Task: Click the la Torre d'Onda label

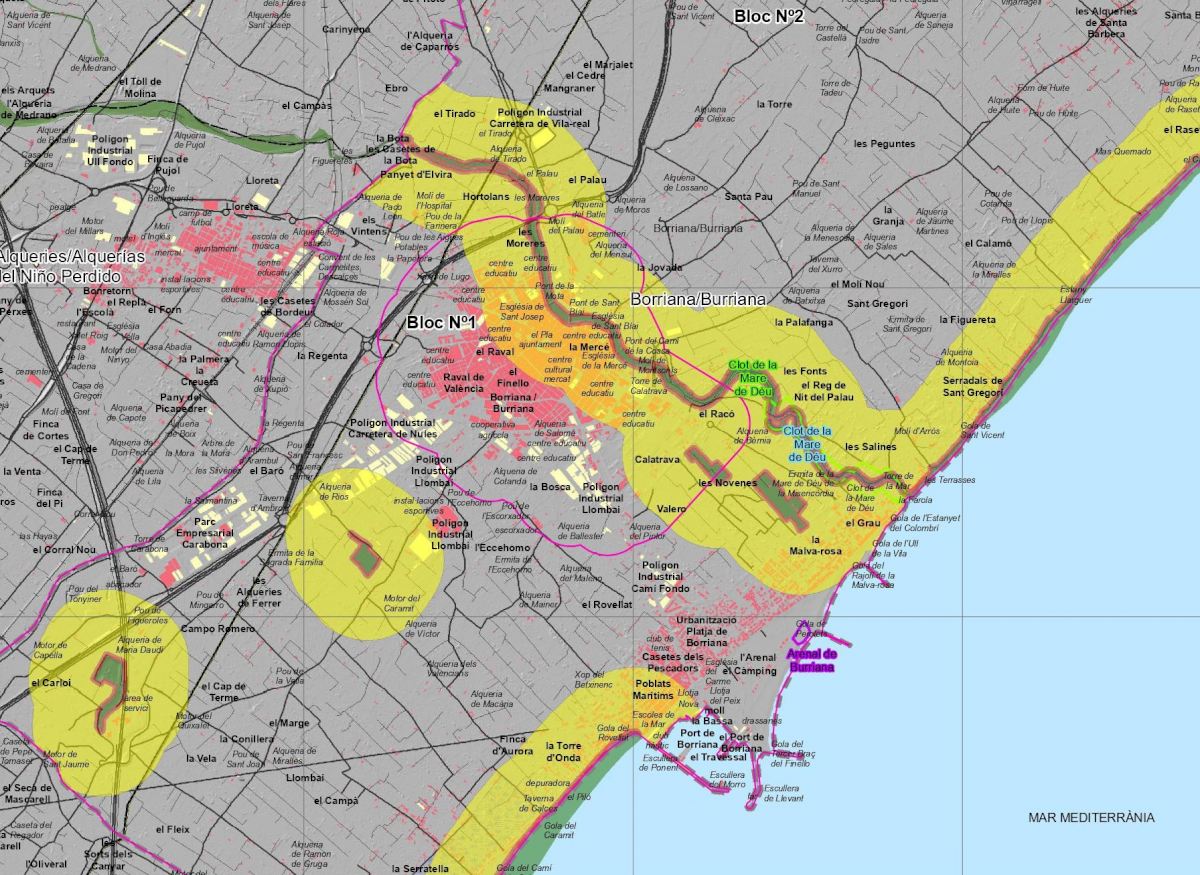Action: [x=563, y=751]
